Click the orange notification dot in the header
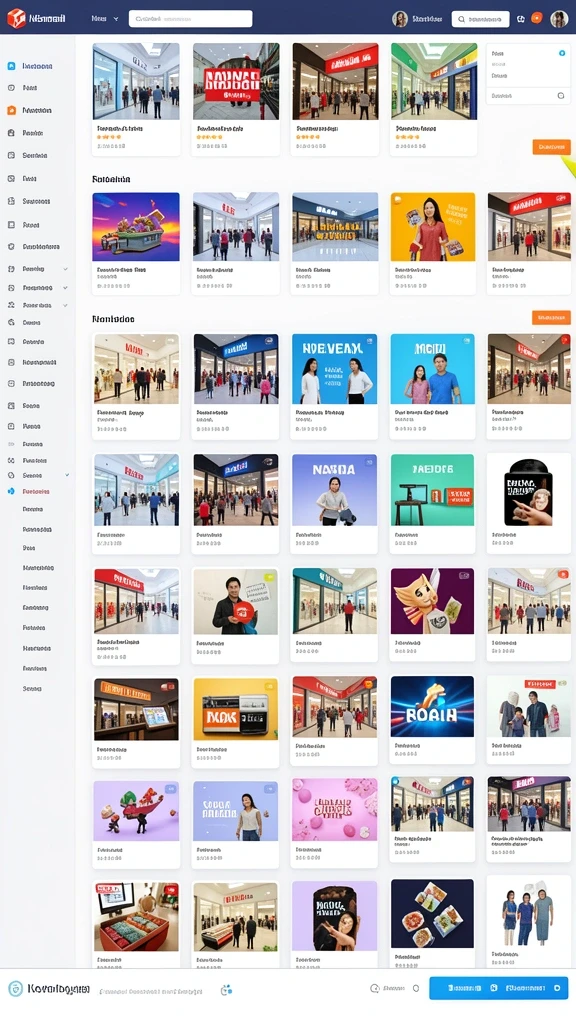576x1024 pixels. click(537, 18)
